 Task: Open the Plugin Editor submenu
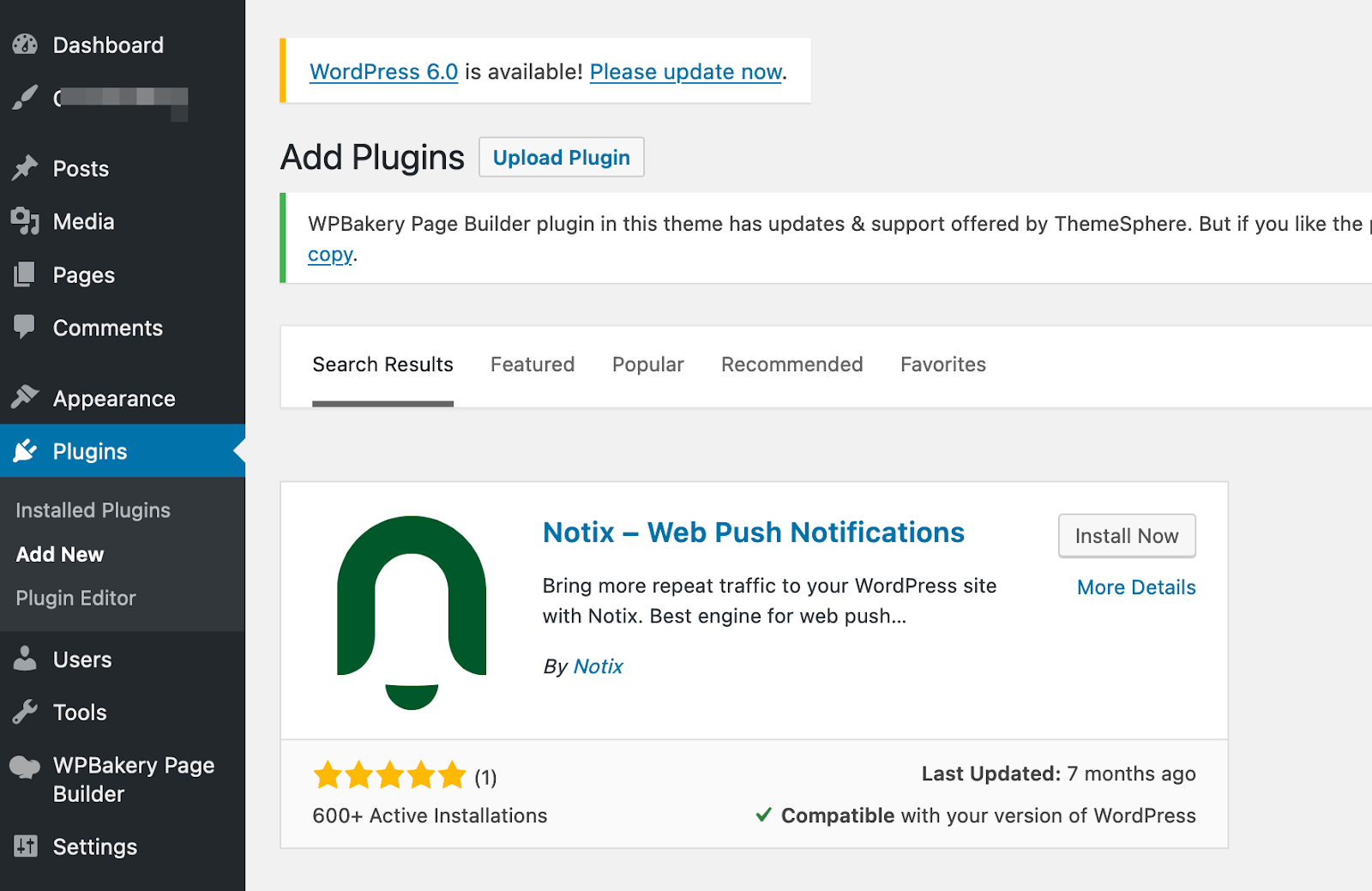click(x=75, y=598)
